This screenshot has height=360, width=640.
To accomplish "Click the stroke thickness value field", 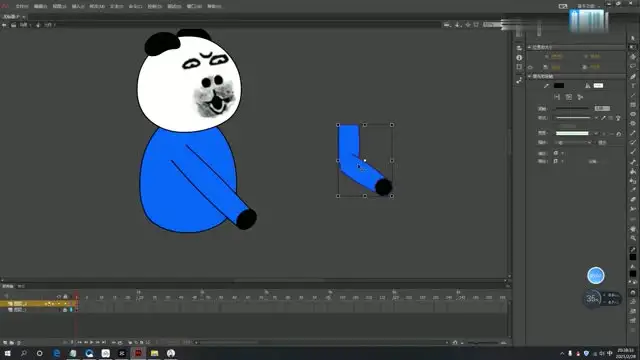I will [x=602, y=109].
